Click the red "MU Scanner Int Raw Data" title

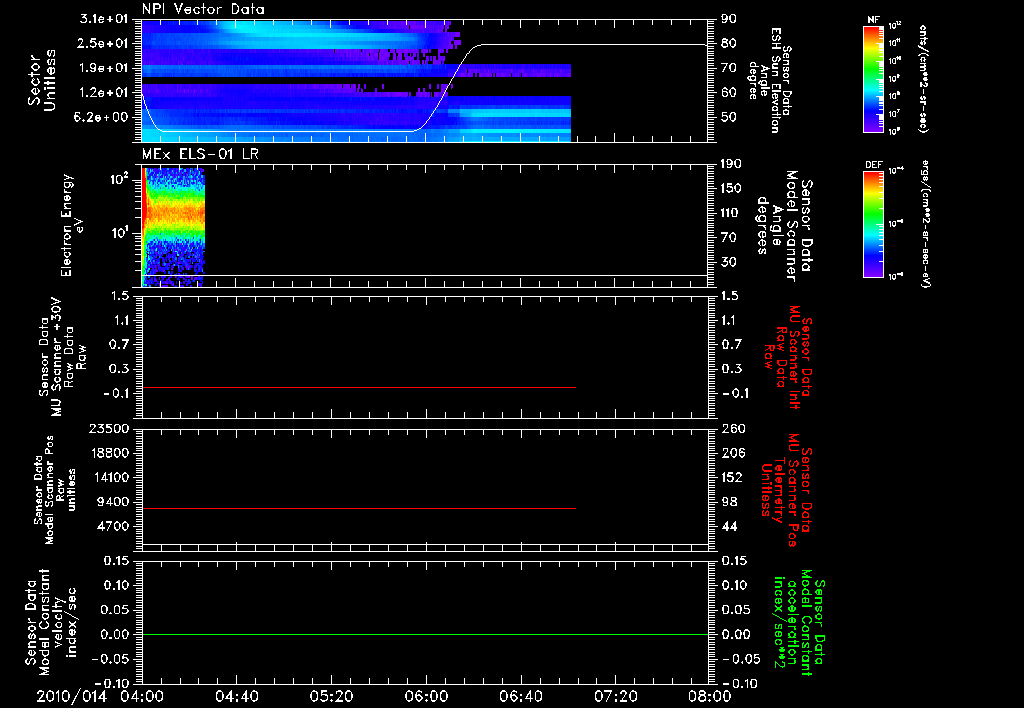click(788, 357)
